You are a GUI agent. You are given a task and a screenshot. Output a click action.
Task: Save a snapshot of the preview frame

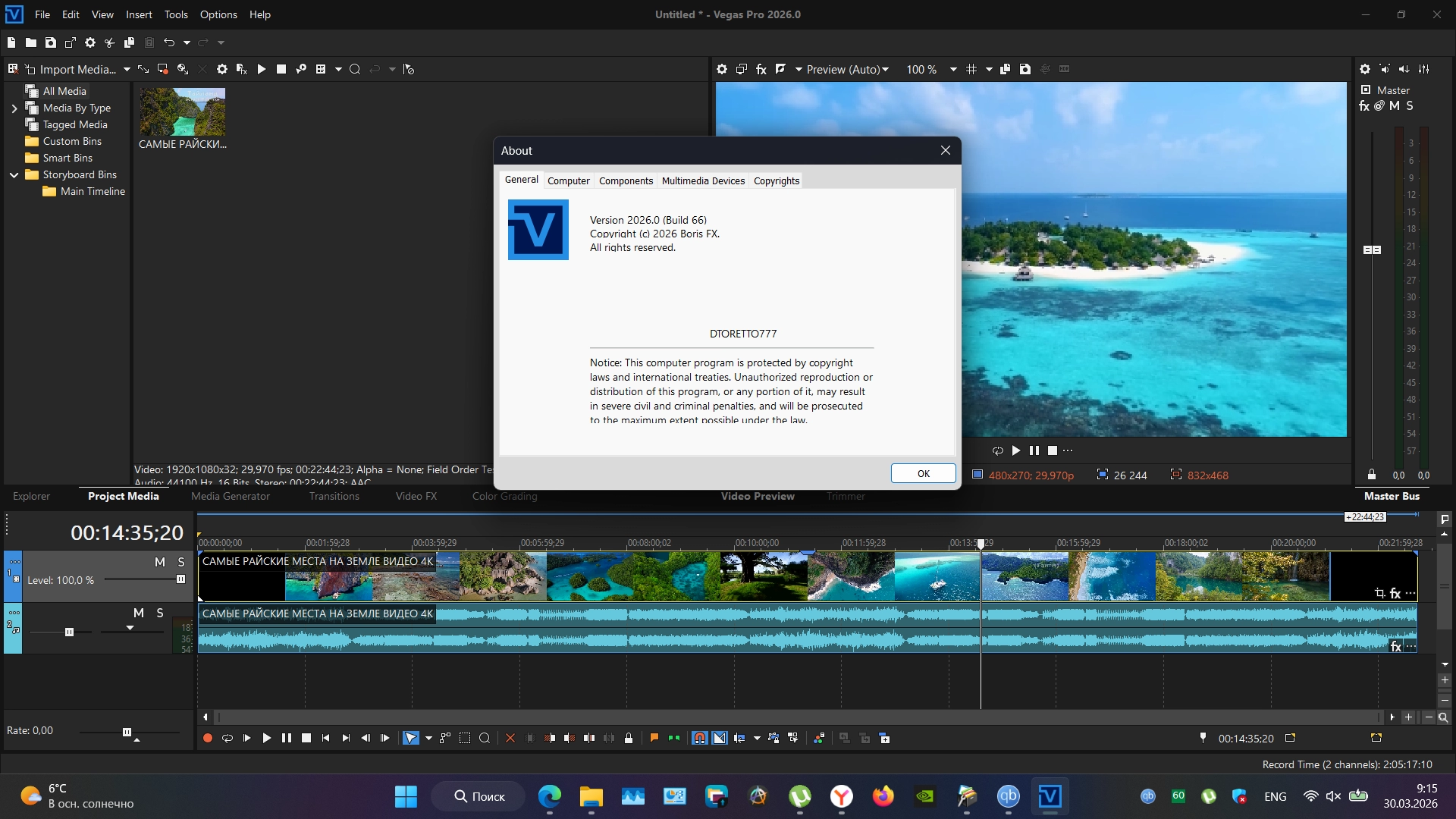1025,69
